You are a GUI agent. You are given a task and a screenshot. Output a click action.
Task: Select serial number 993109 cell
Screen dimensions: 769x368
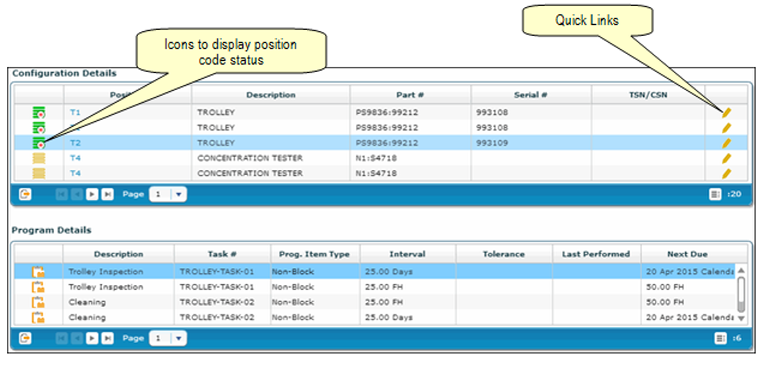[x=492, y=143]
